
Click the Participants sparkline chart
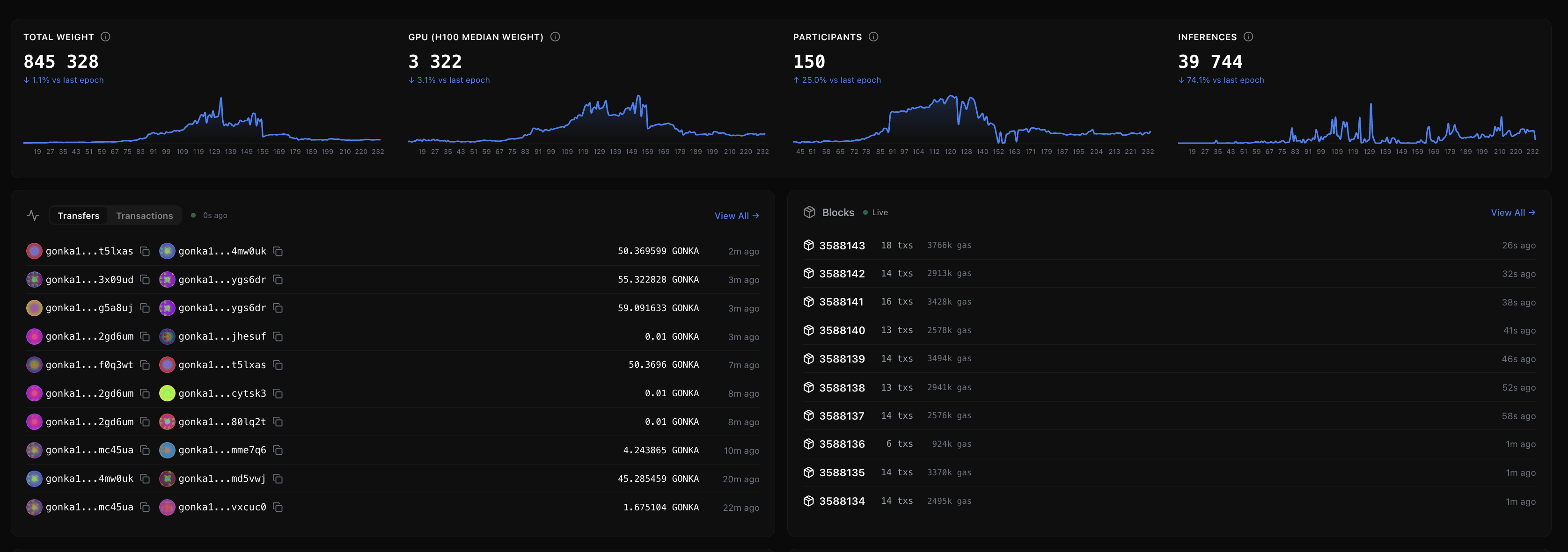point(972,122)
